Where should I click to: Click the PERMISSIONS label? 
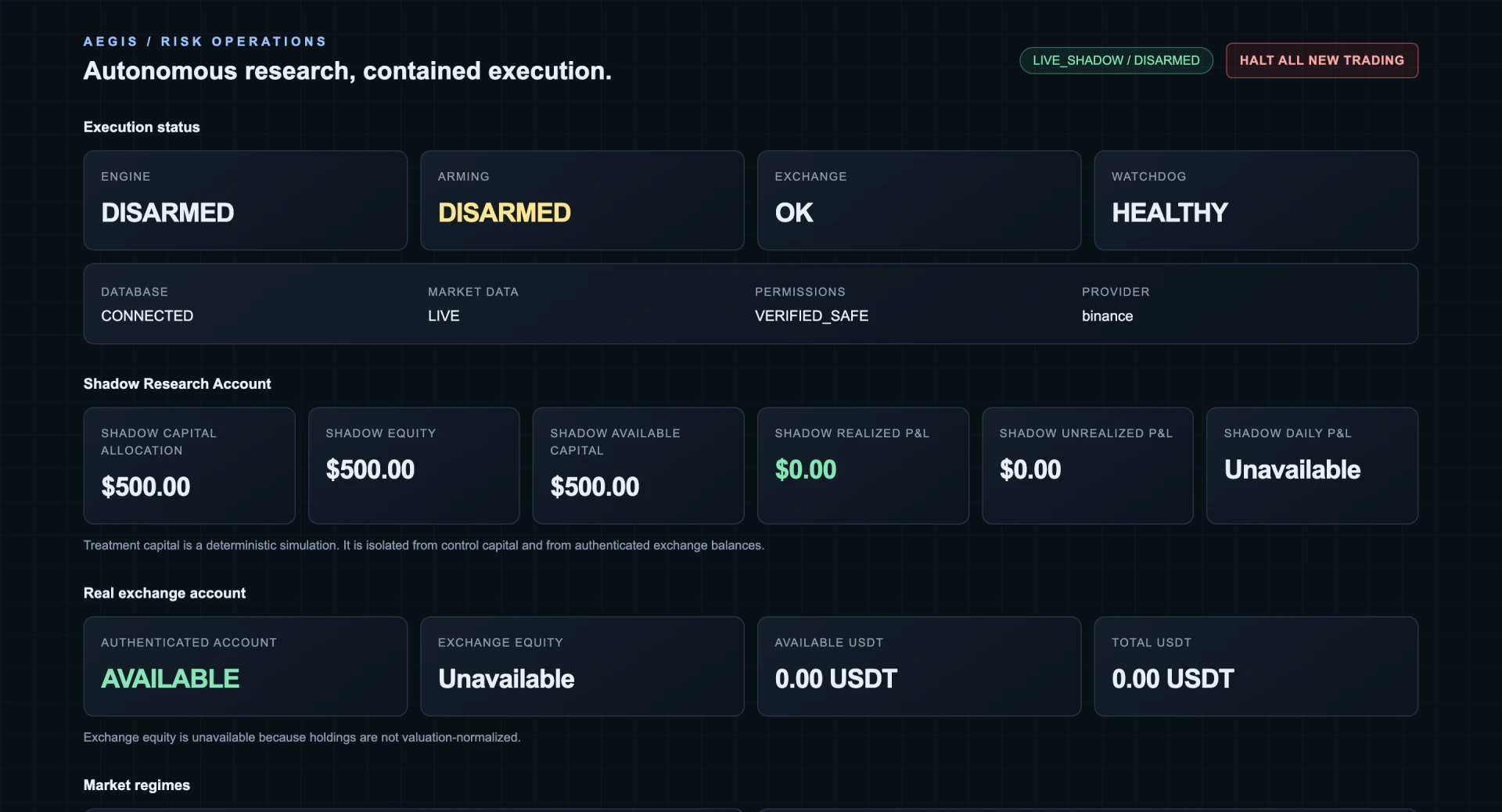click(800, 292)
